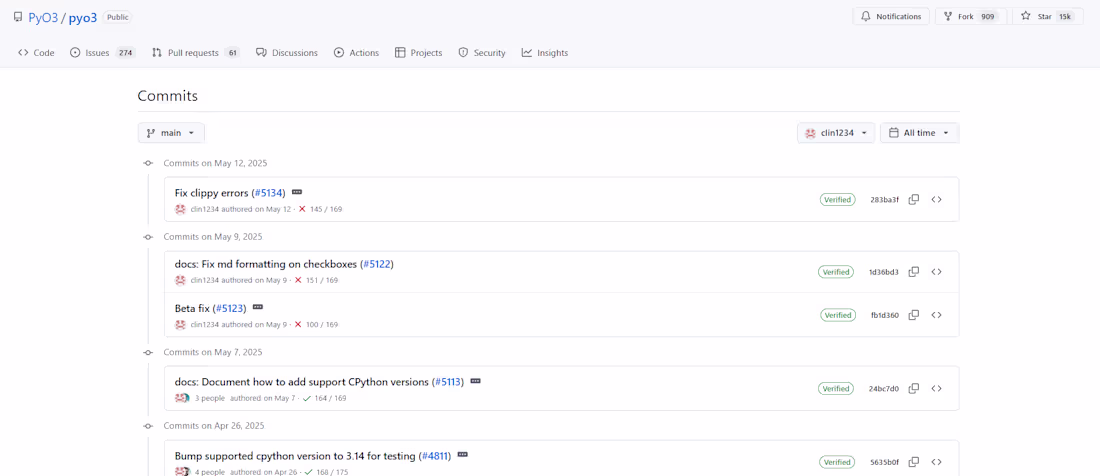Click Verified badge for commit 1d36bd3

point(836,272)
